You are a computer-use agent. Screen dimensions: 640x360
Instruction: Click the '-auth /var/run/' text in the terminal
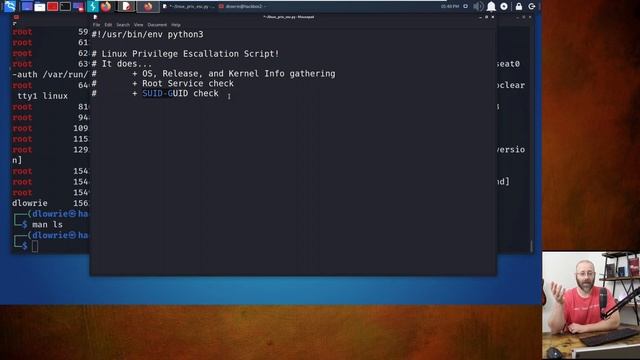(x=50, y=75)
